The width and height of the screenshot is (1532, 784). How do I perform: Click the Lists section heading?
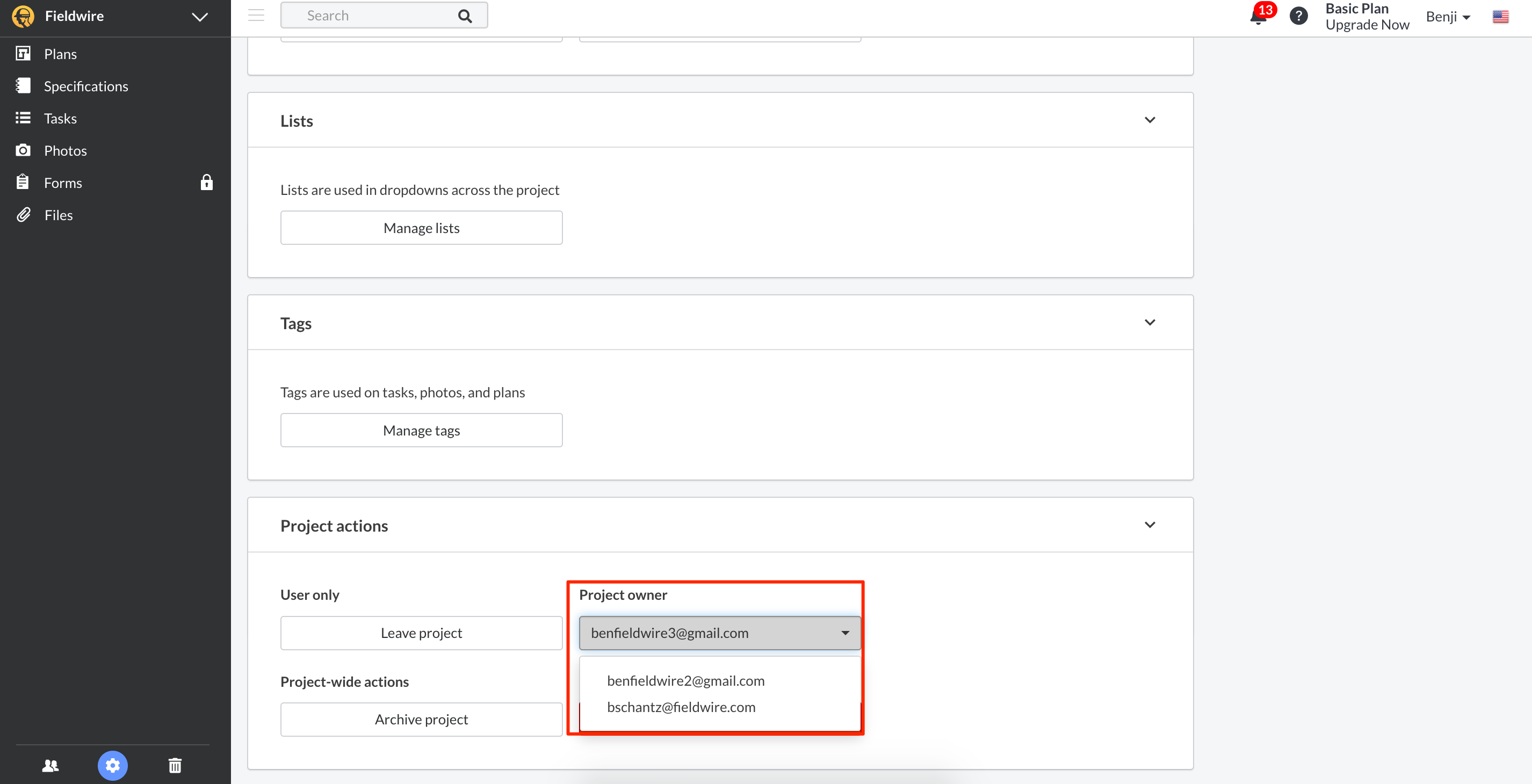tap(296, 121)
